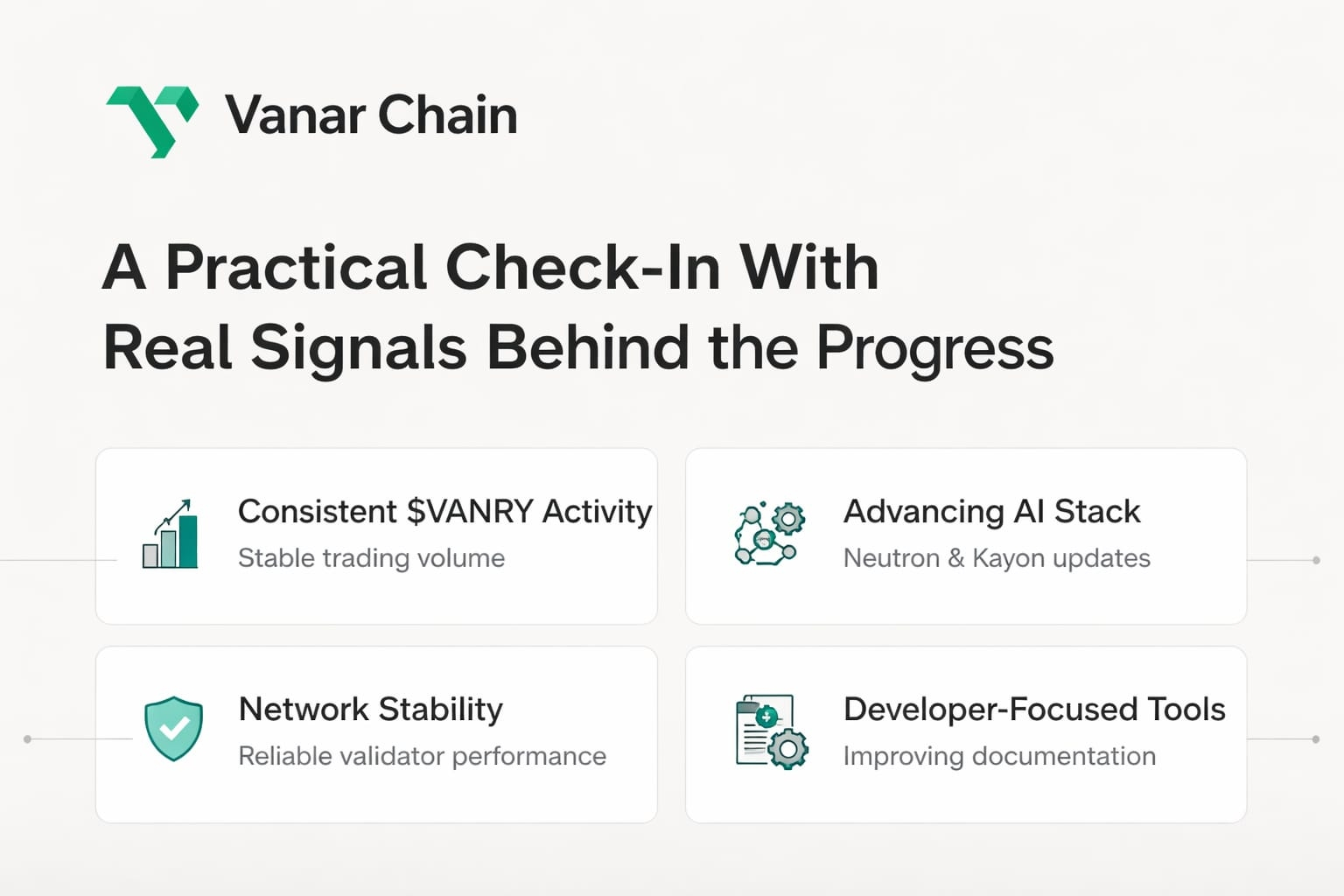
Task: Select the Consistent $VANRY Activity title
Action: 444,511
